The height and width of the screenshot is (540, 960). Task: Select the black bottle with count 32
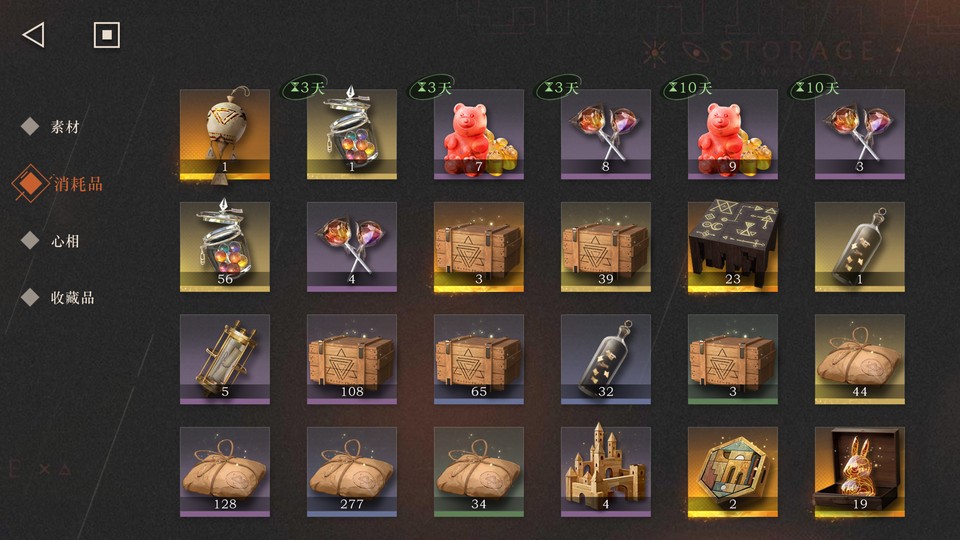click(606, 359)
